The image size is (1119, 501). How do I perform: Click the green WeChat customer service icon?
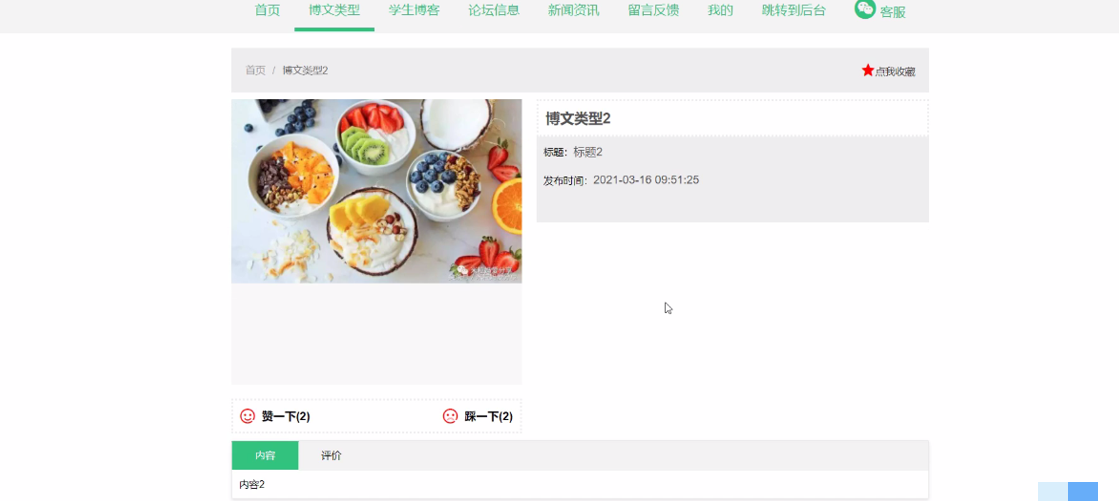(x=865, y=9)
